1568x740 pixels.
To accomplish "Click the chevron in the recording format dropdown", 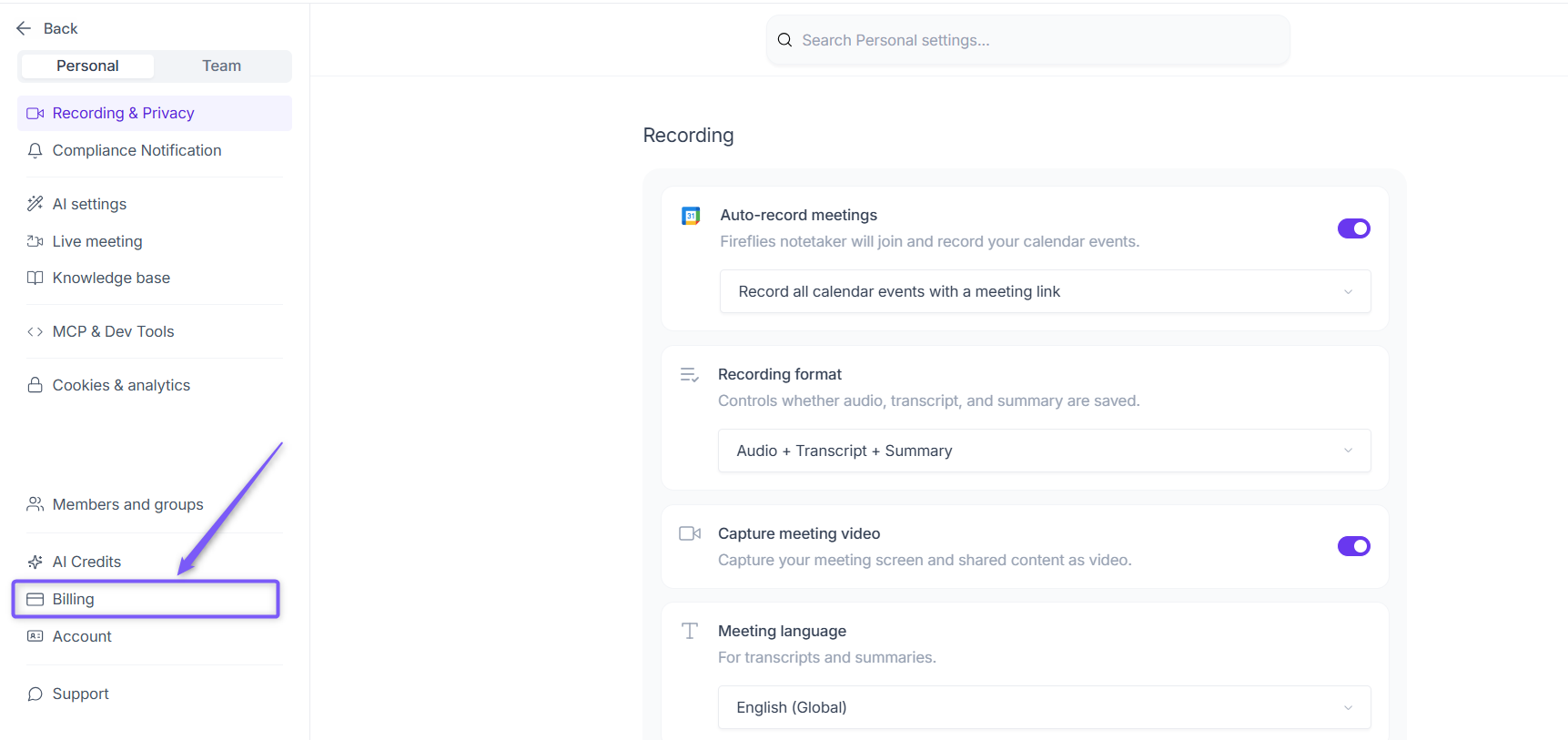I will (x=1348, y=451).
